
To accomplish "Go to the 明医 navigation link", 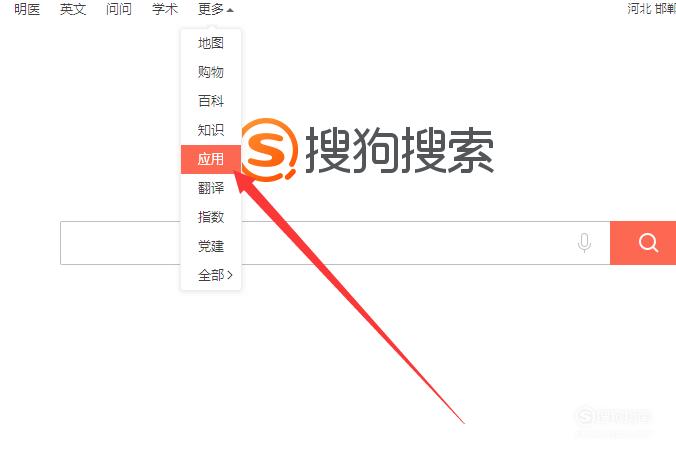I will [27, 9].
